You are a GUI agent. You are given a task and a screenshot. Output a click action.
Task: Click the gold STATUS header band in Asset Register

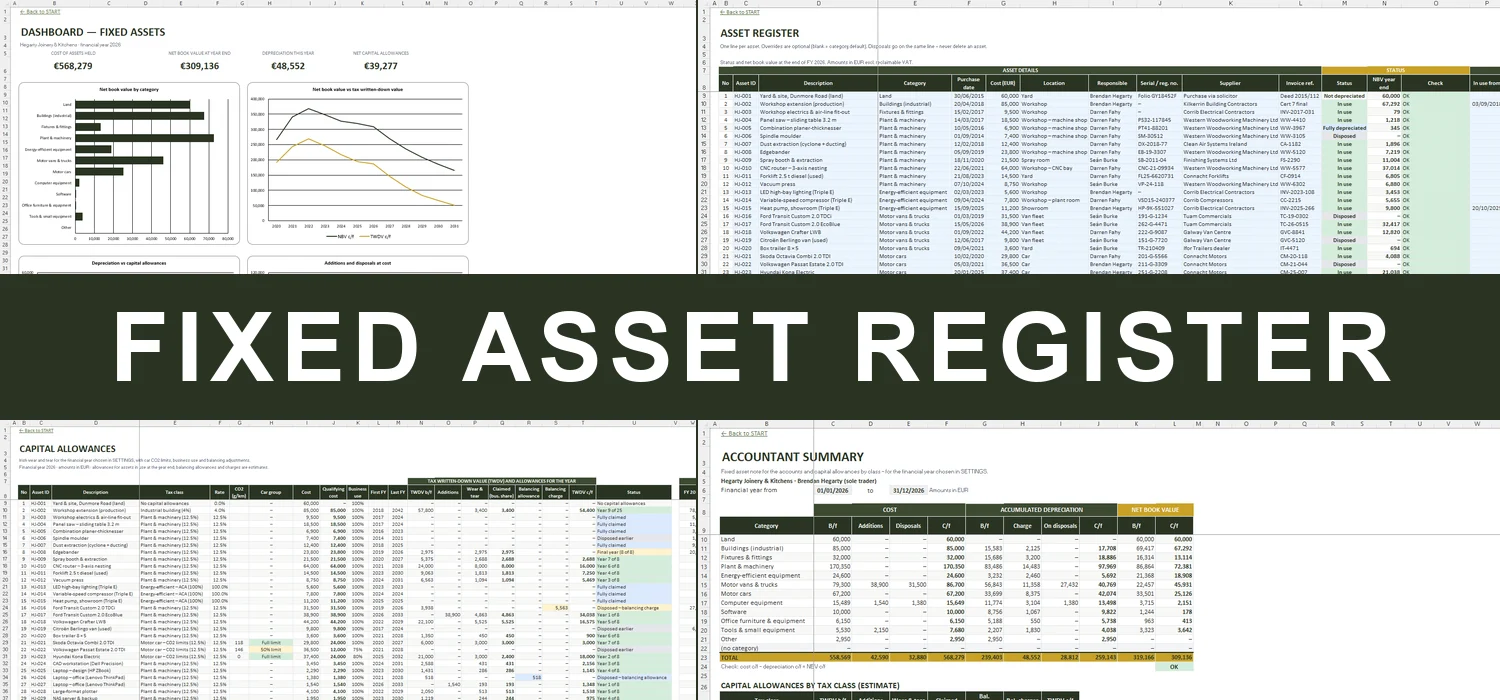[x=1396, y=71]
